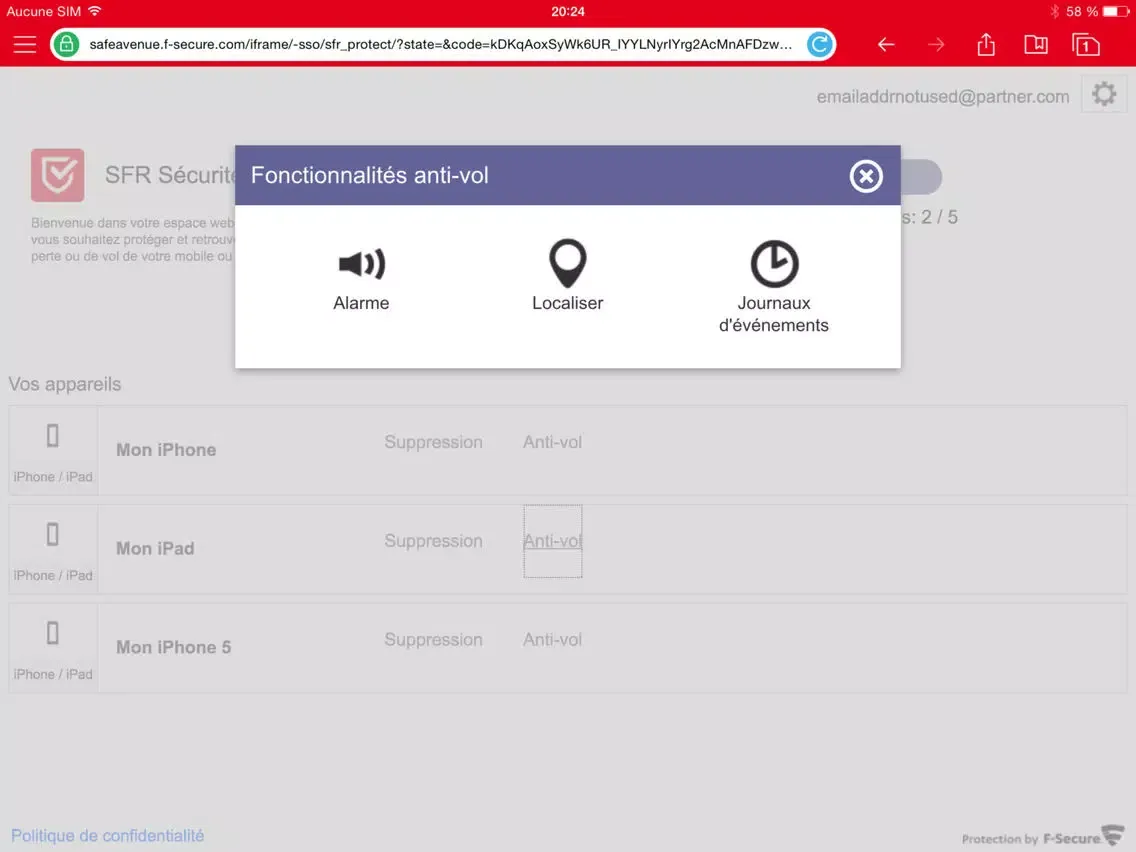Screen dimensions: 1136x852
Task: Select the Mon iPhone device name
Action: [x=166, y=450]
